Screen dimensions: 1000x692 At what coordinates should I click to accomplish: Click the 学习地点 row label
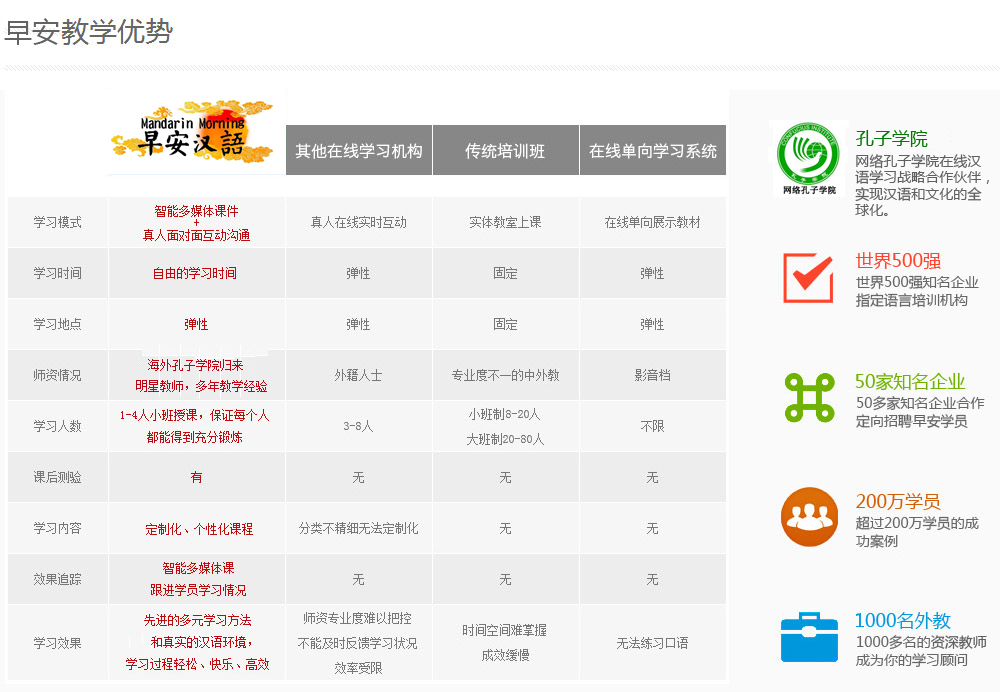tap(57, 324)
